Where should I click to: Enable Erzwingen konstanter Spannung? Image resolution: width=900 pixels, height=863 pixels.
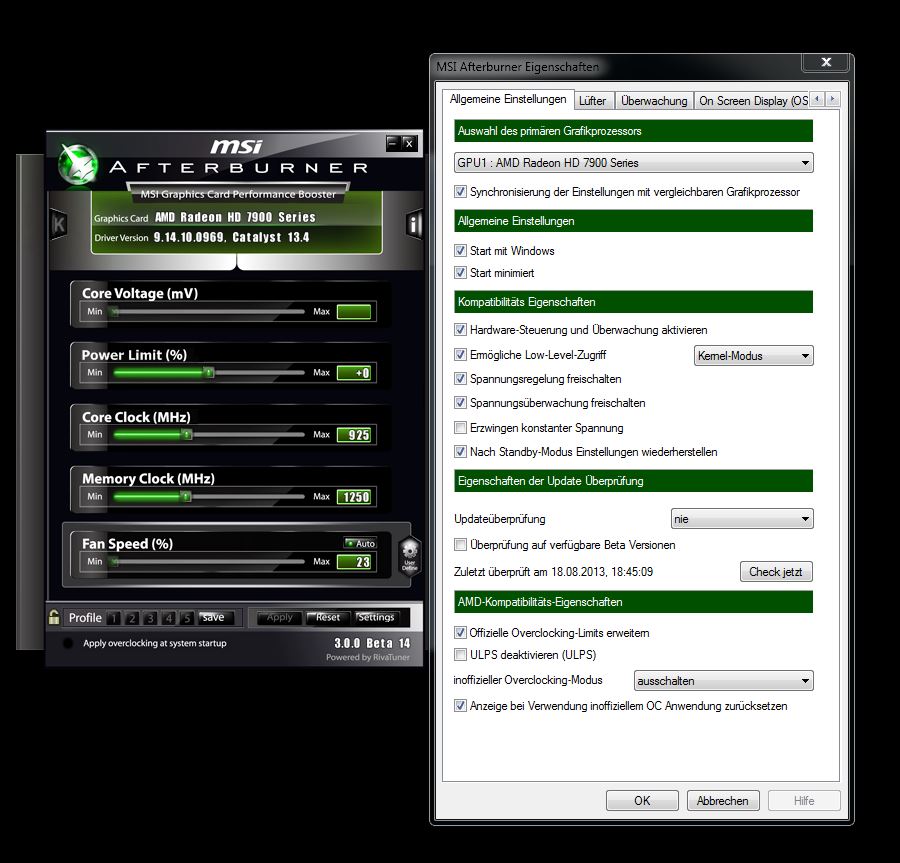[x=460, y=427]
